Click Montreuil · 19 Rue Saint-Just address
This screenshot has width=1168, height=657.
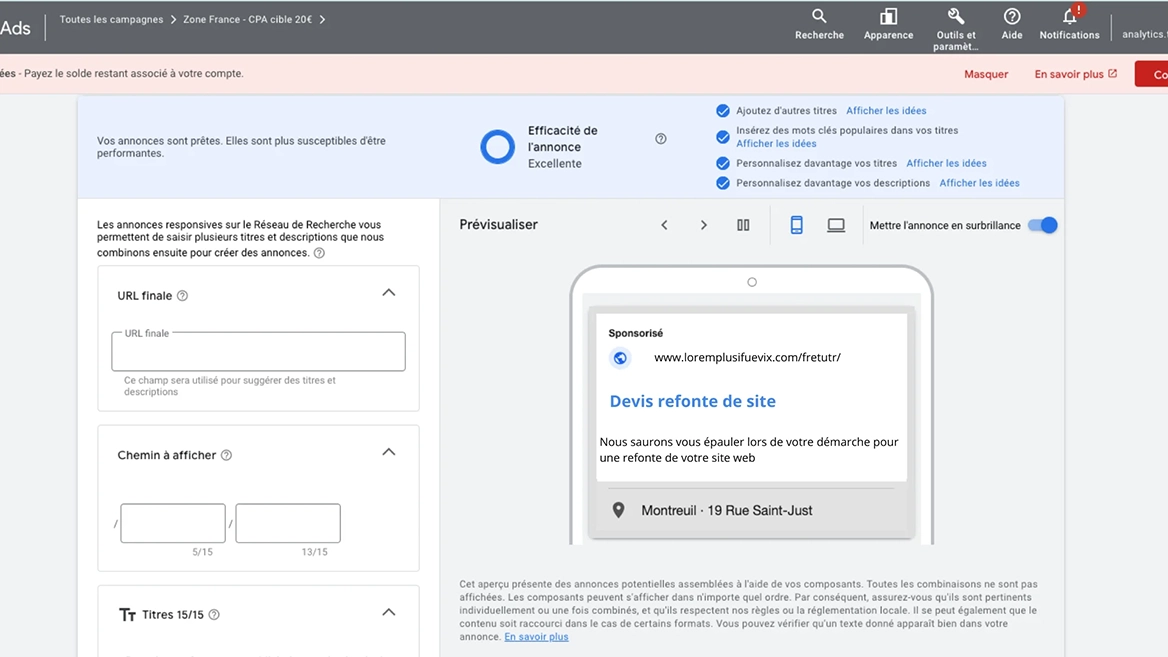tap(726, 511)
